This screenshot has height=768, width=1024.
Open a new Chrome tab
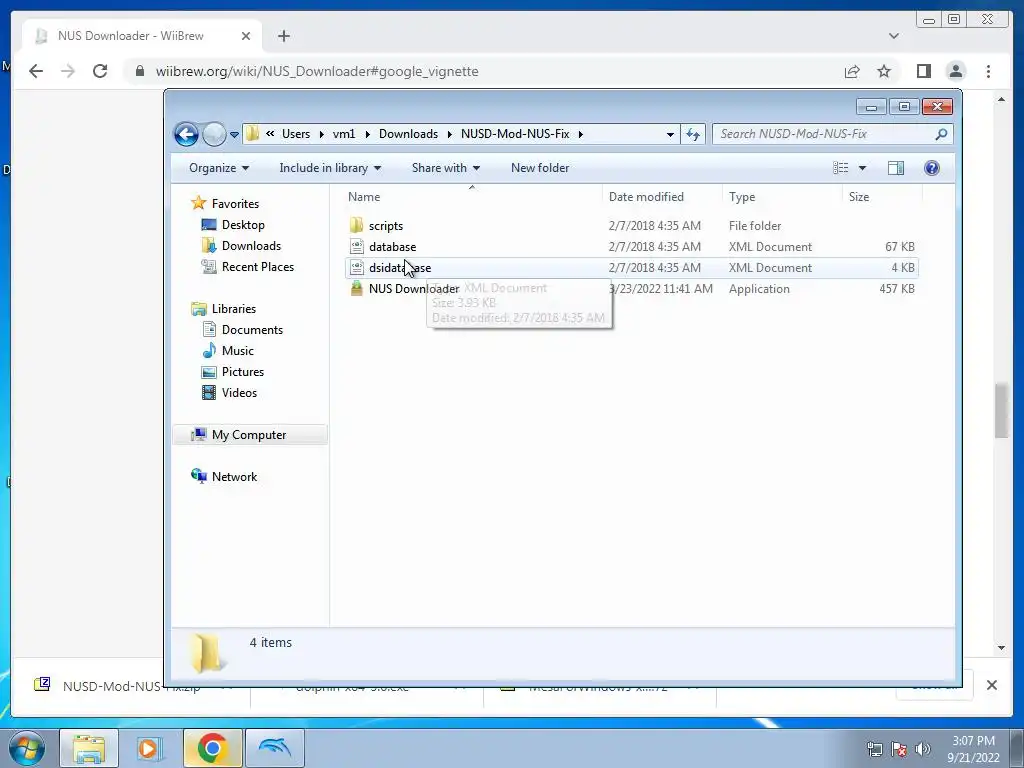tap(283, 36)
